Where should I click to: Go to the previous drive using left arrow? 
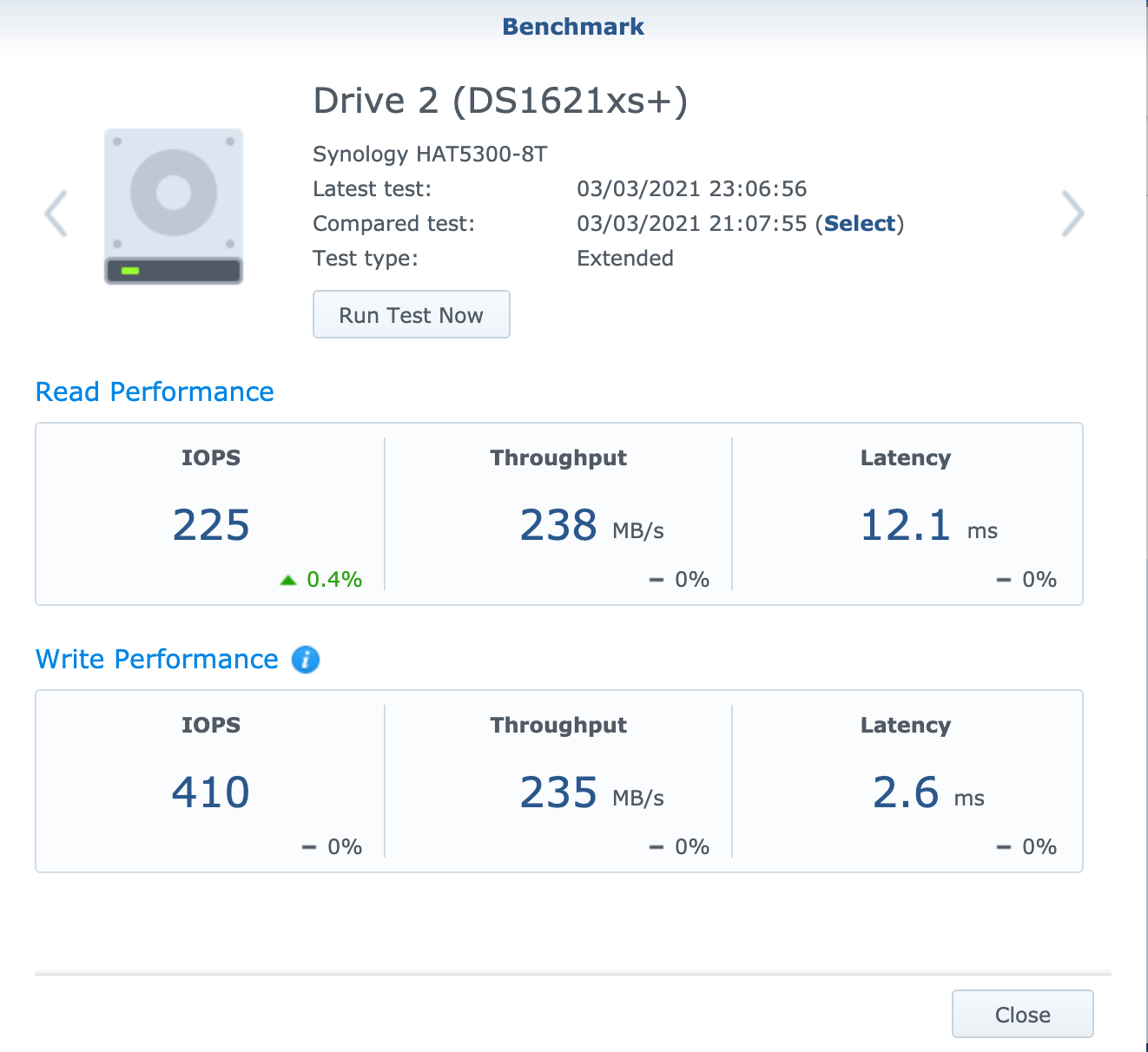point(56,214)
